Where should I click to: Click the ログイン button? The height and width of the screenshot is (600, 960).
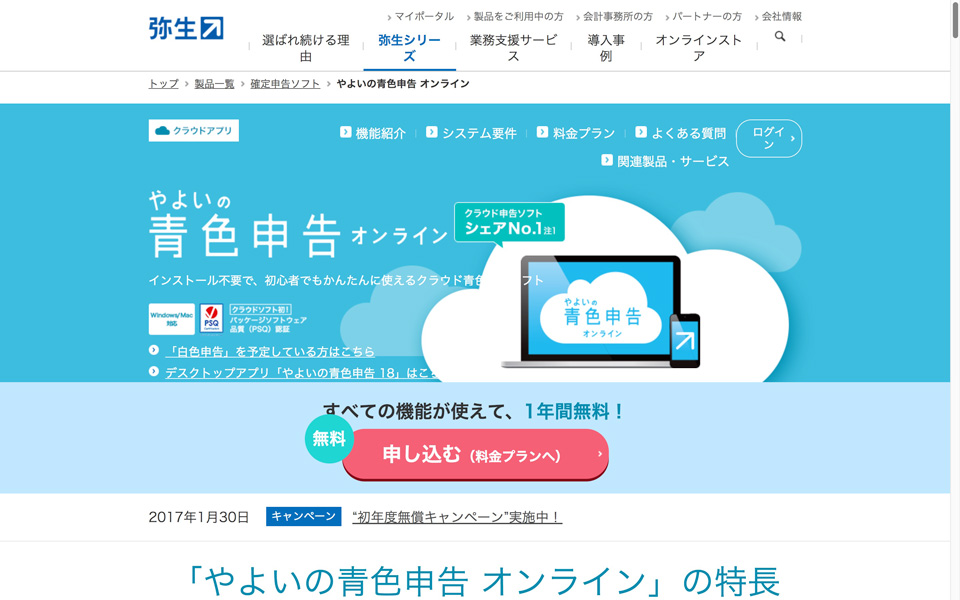click(769, 138)
